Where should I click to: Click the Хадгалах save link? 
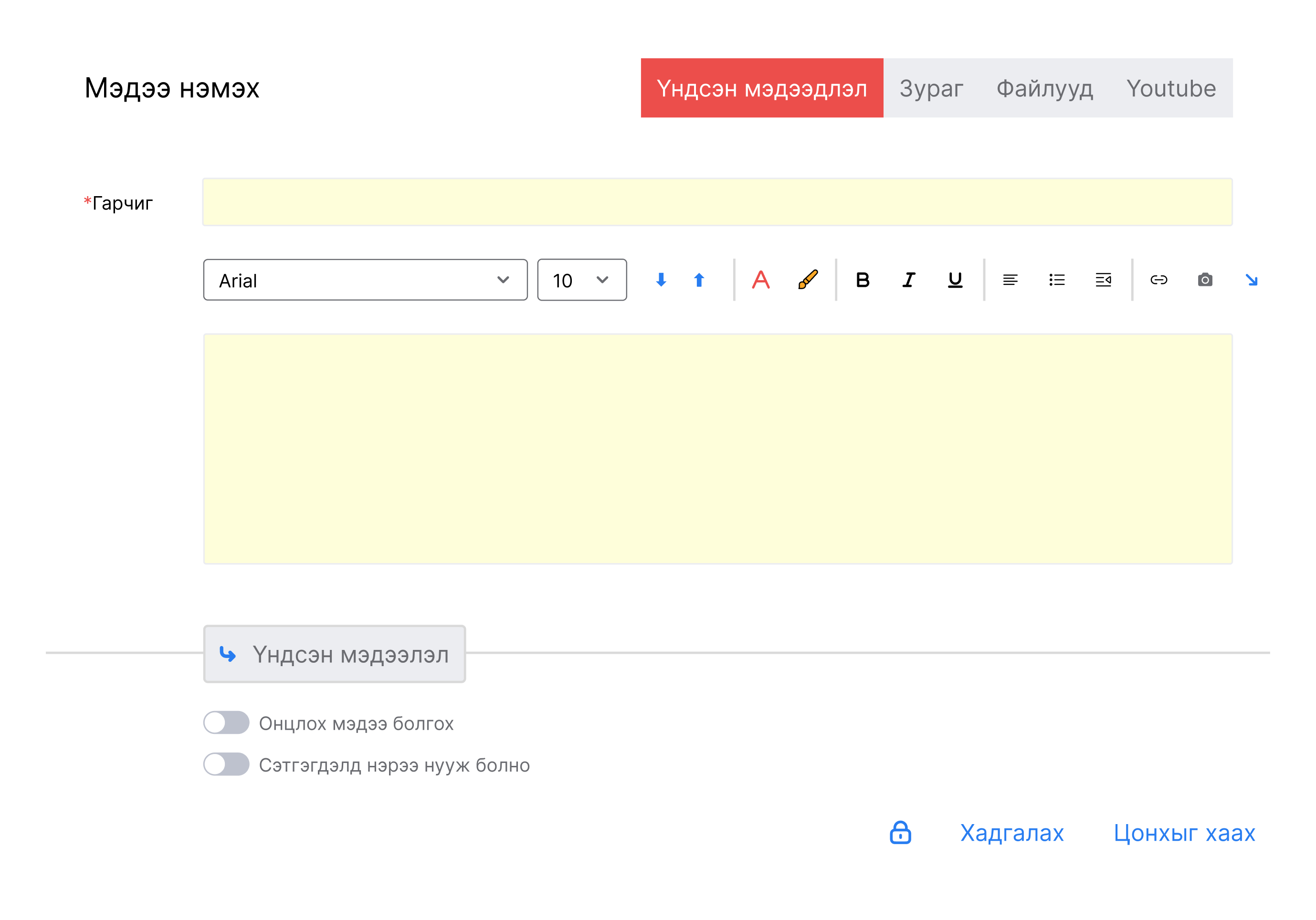point(1011,833)
